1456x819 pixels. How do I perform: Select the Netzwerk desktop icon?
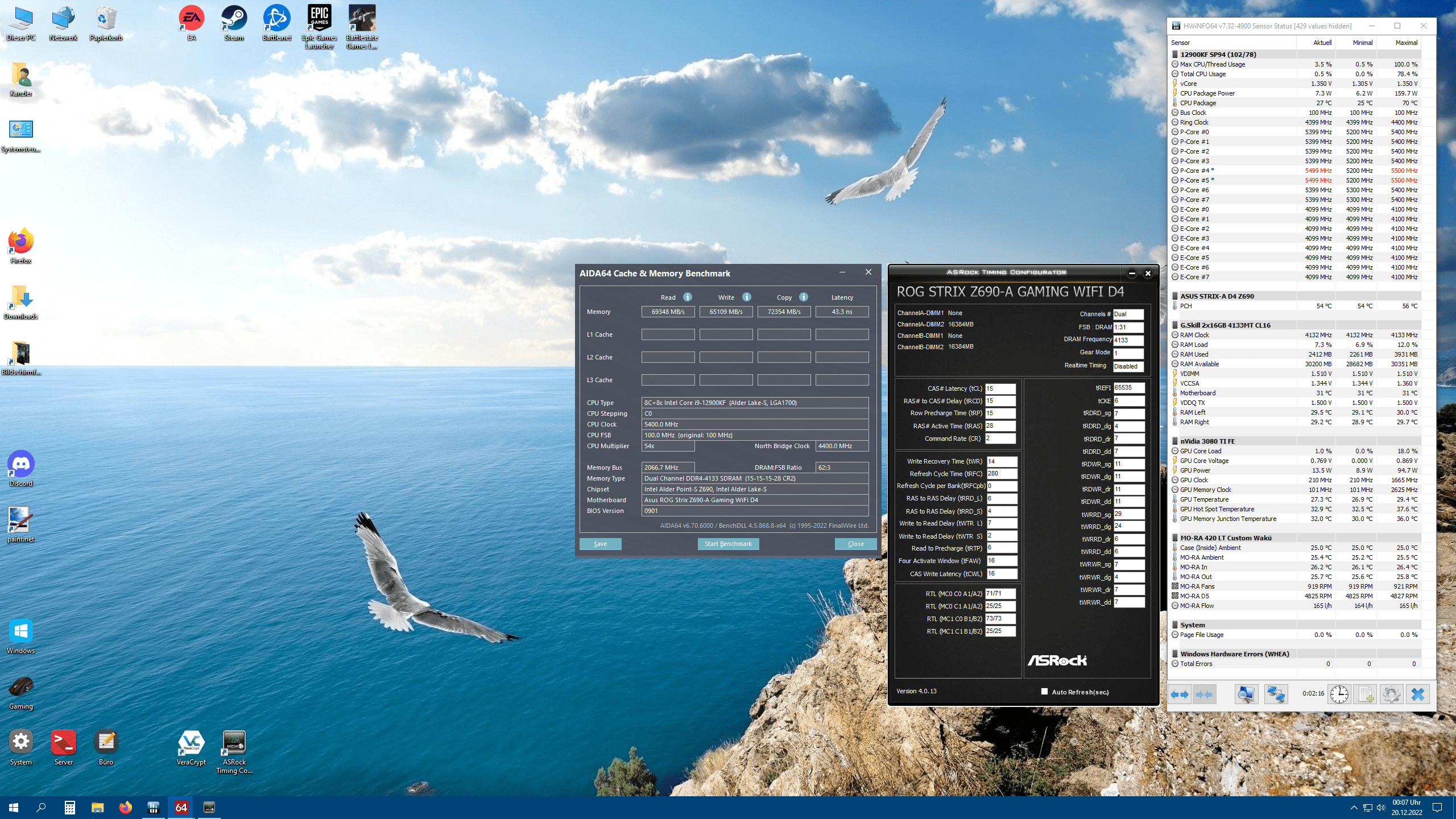63,23
